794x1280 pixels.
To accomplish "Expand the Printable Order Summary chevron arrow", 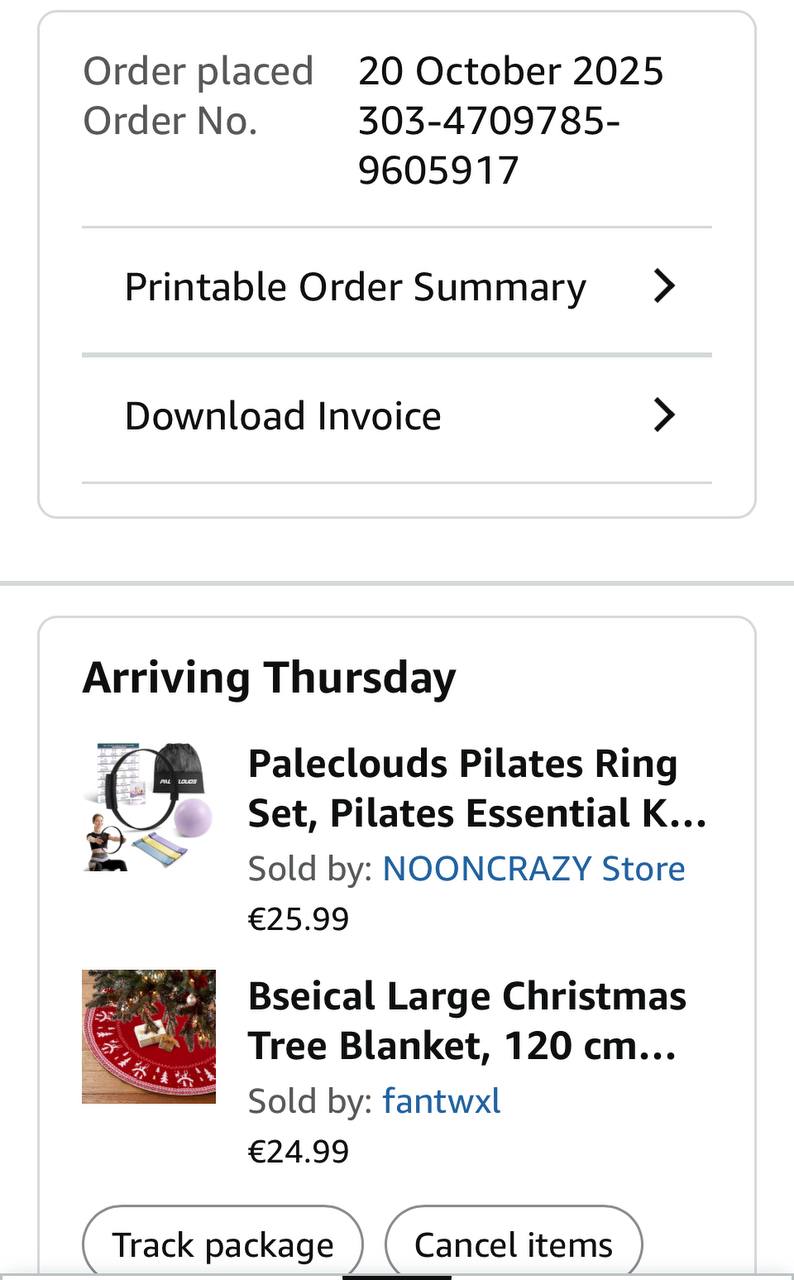I will pos(664,287).
